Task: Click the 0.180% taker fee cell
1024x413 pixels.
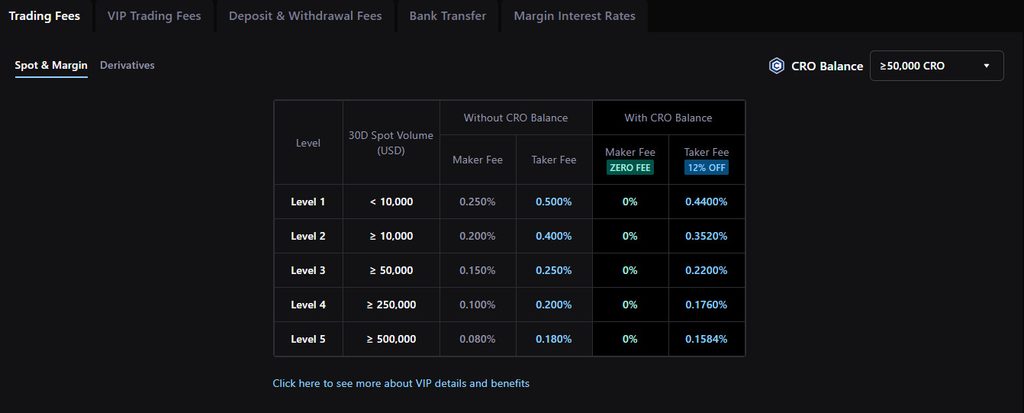Action: pyautogui.click(x=554, y=339)
